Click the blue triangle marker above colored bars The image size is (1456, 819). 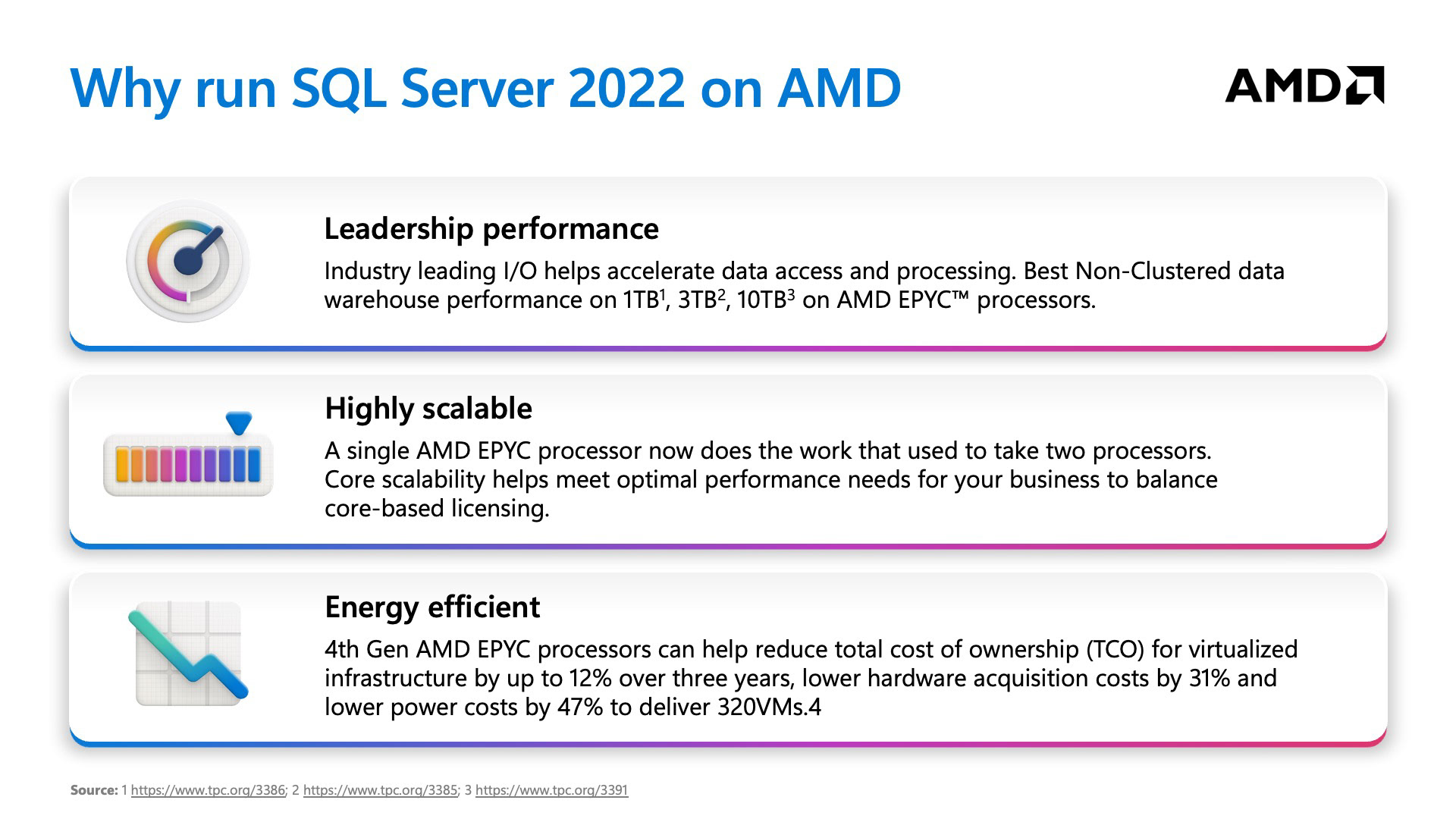[x=239, y=422]
